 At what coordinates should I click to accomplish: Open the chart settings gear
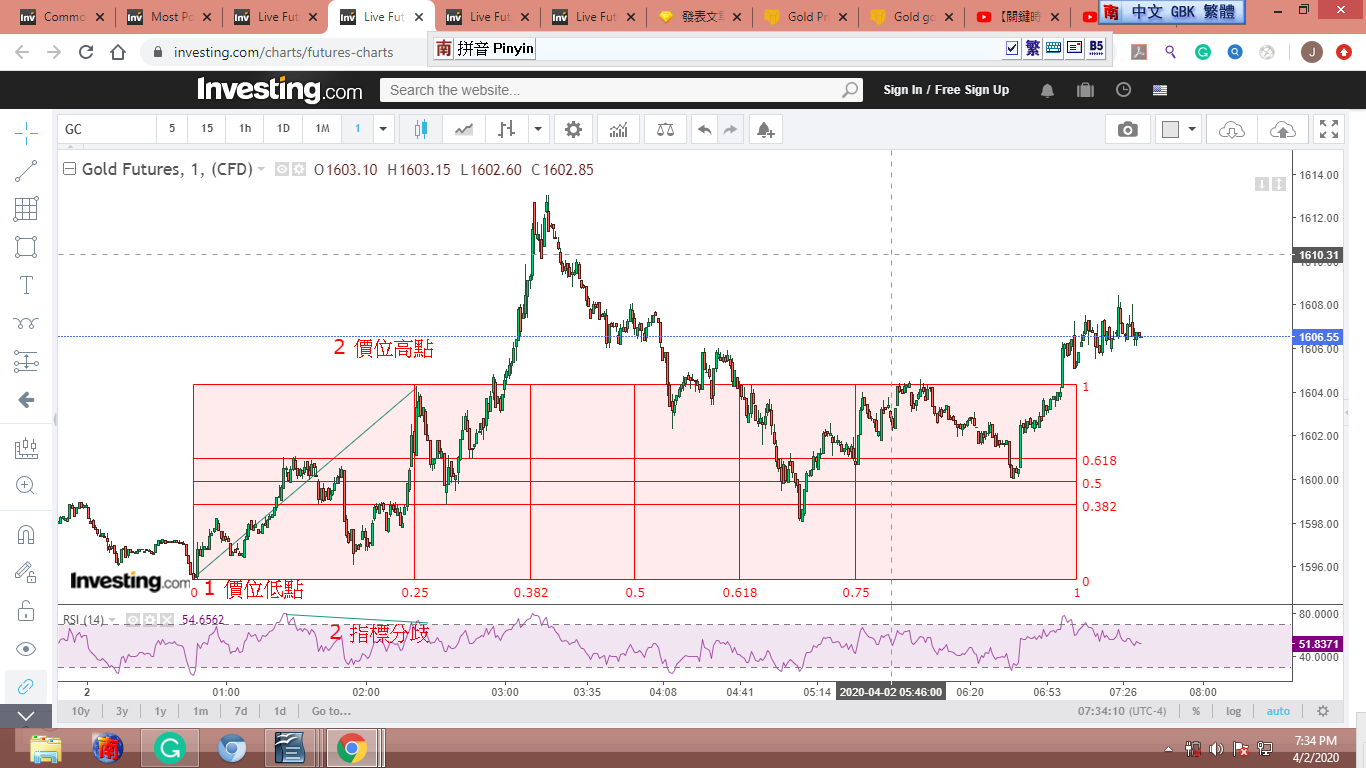(x=573, y=129)
